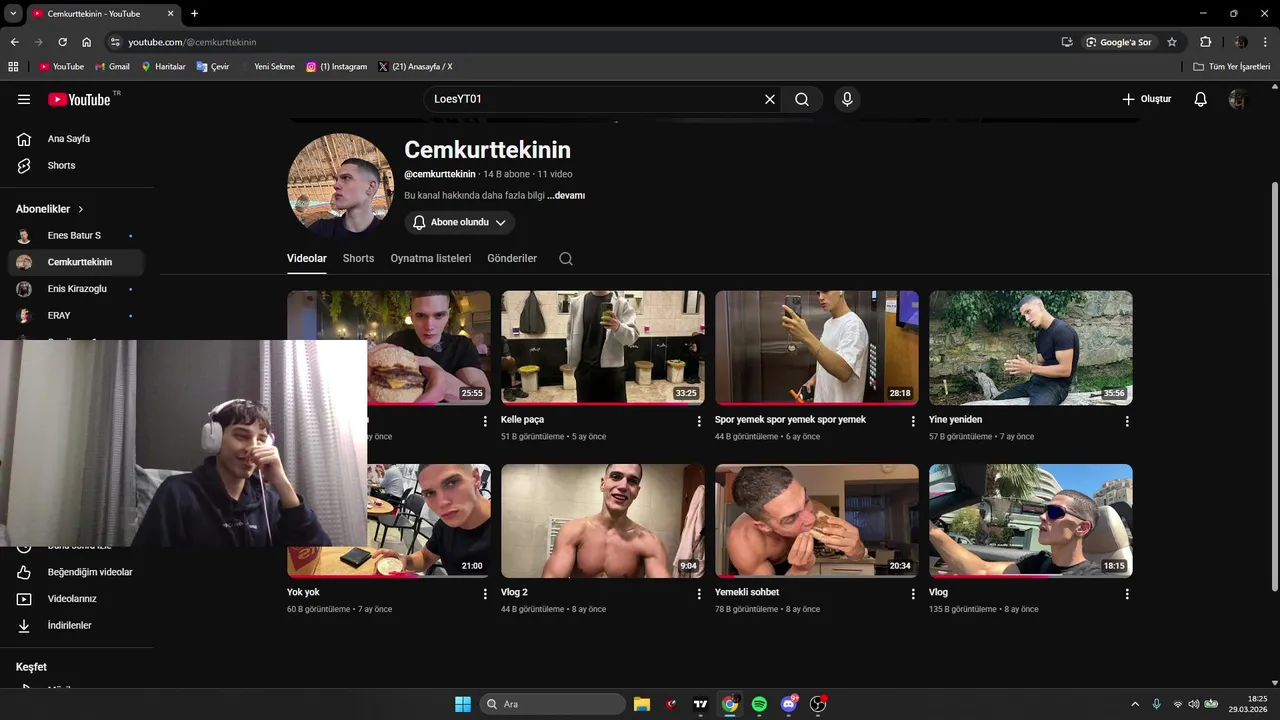Open Discord from the taskbar
The height and width of the screenshot is (720, 1280).
pos(789,704)
